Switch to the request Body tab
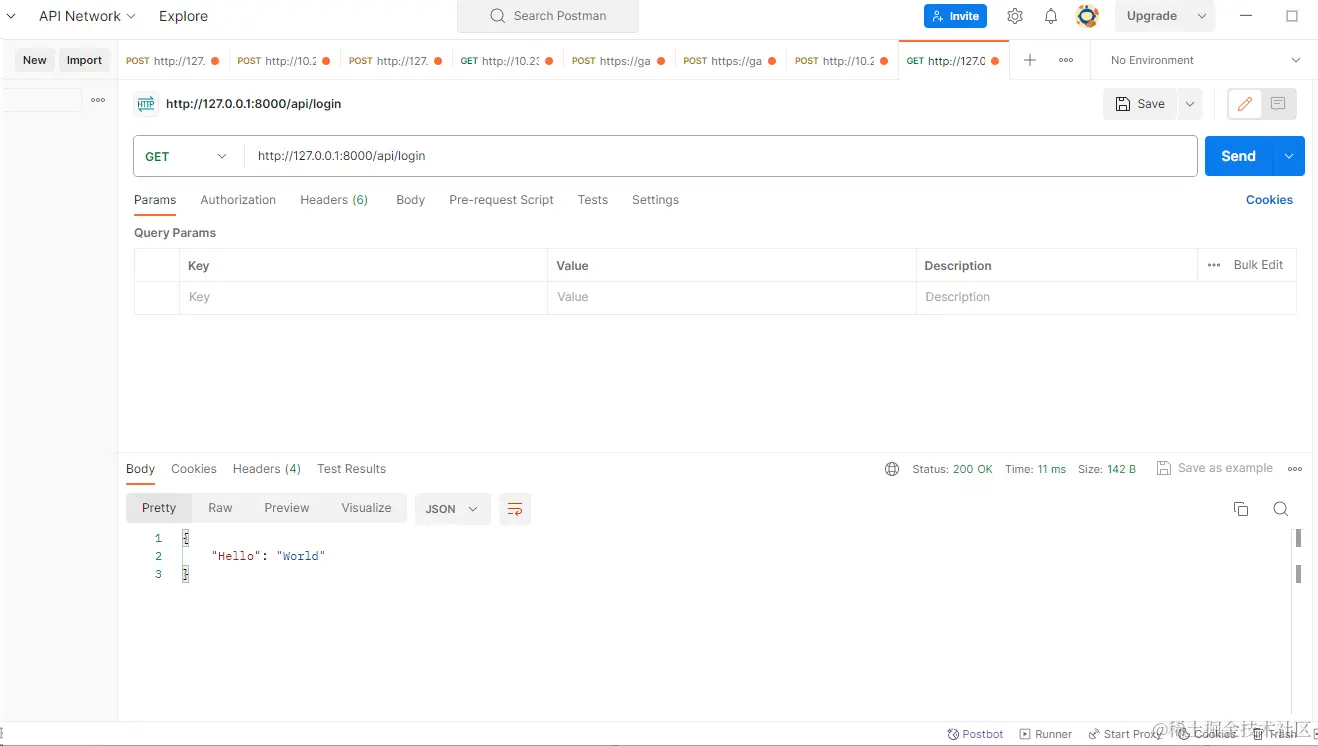Viewport: 1318px width, 746px height. click(x=410, y=200)
